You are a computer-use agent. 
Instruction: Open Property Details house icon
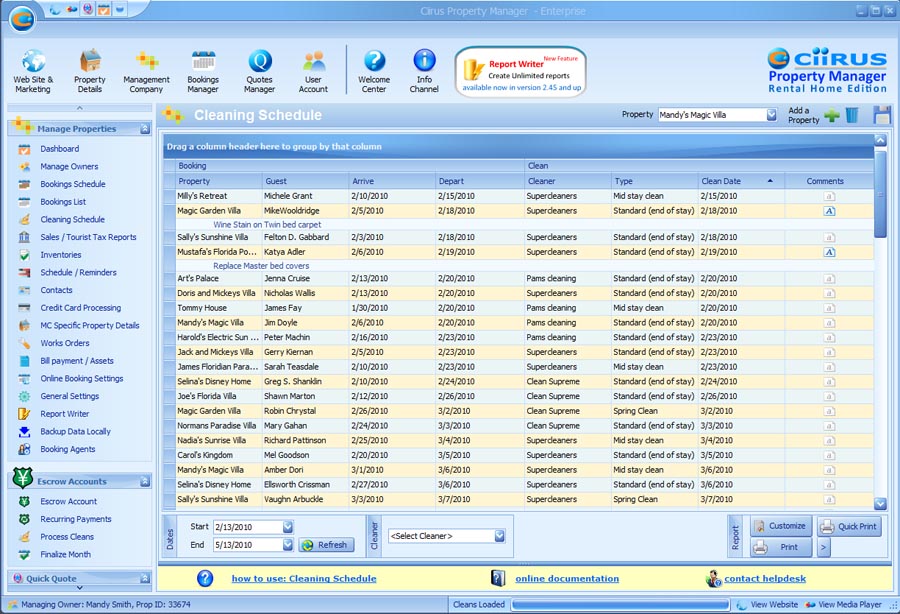[x=90, y=61]
